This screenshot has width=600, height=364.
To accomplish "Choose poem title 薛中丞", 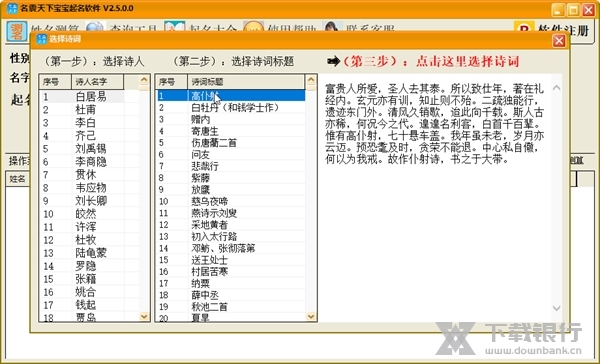I will [x=205, y=295].
